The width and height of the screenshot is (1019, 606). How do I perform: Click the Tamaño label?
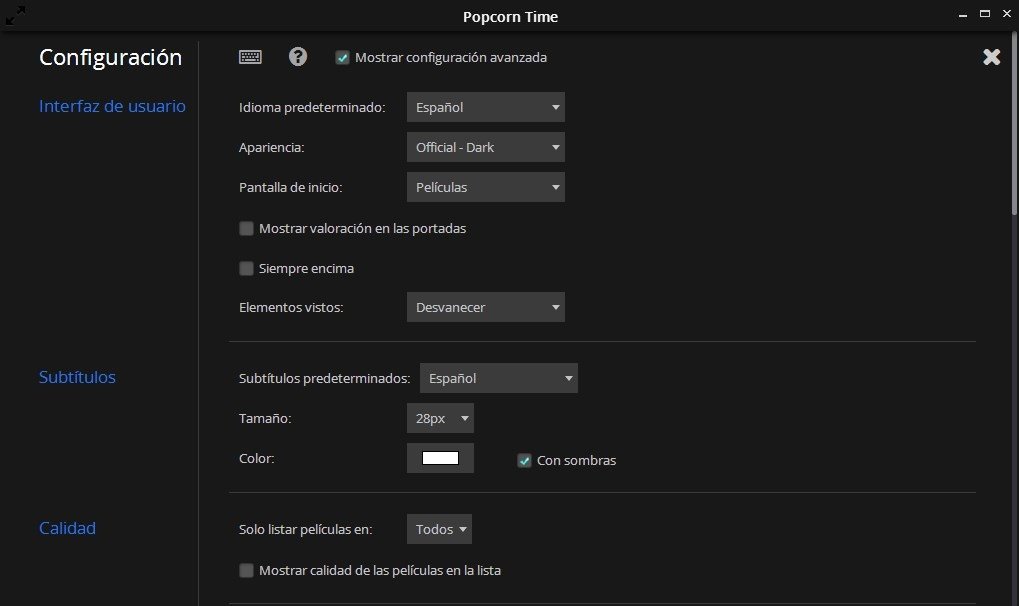[x=264, y=418]
